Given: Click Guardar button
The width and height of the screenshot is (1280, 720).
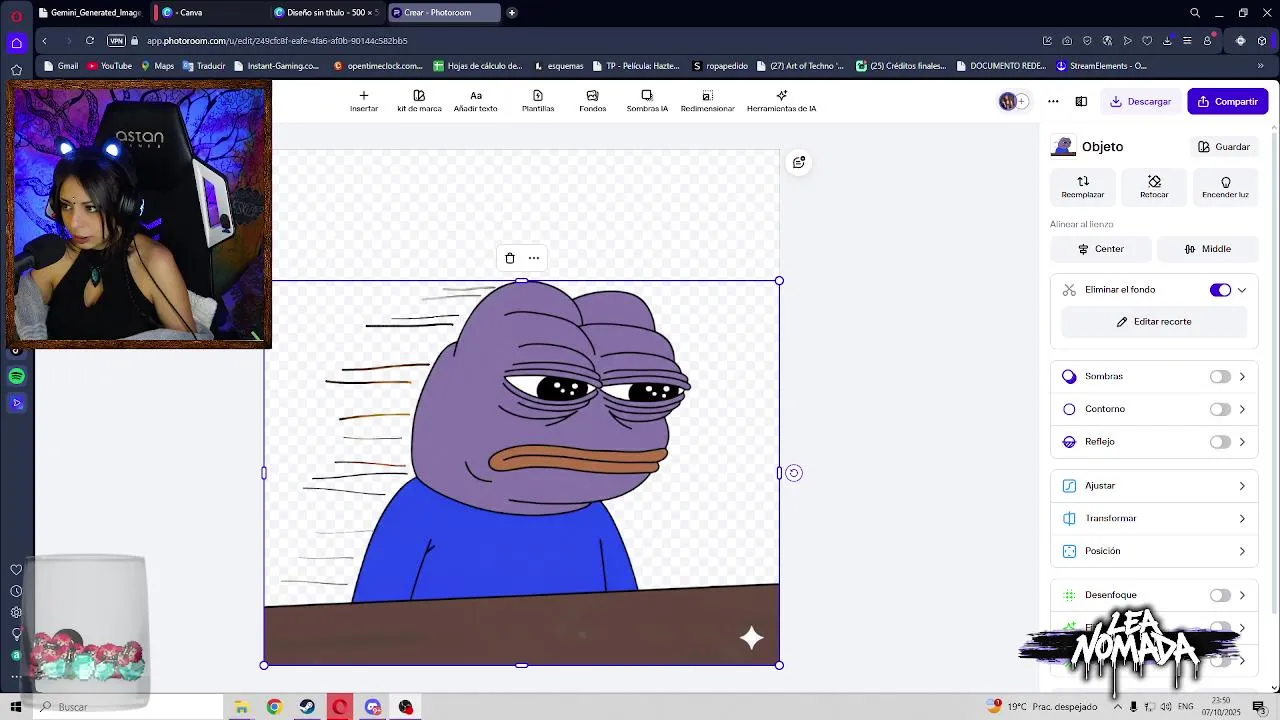Looking at the screenshot, I should (1224, 147).
